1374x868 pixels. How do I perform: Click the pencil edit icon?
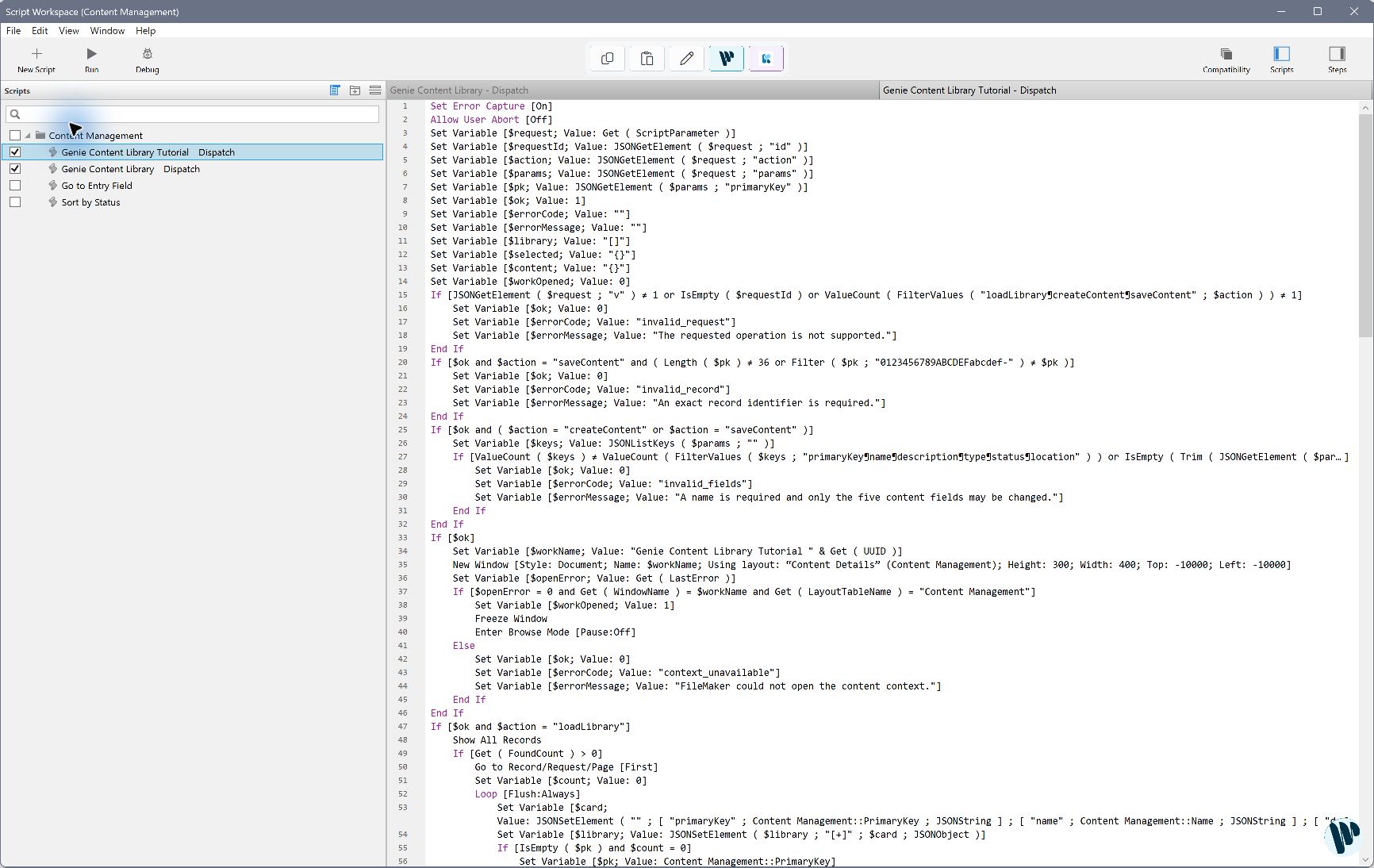(x=687, y=59)
